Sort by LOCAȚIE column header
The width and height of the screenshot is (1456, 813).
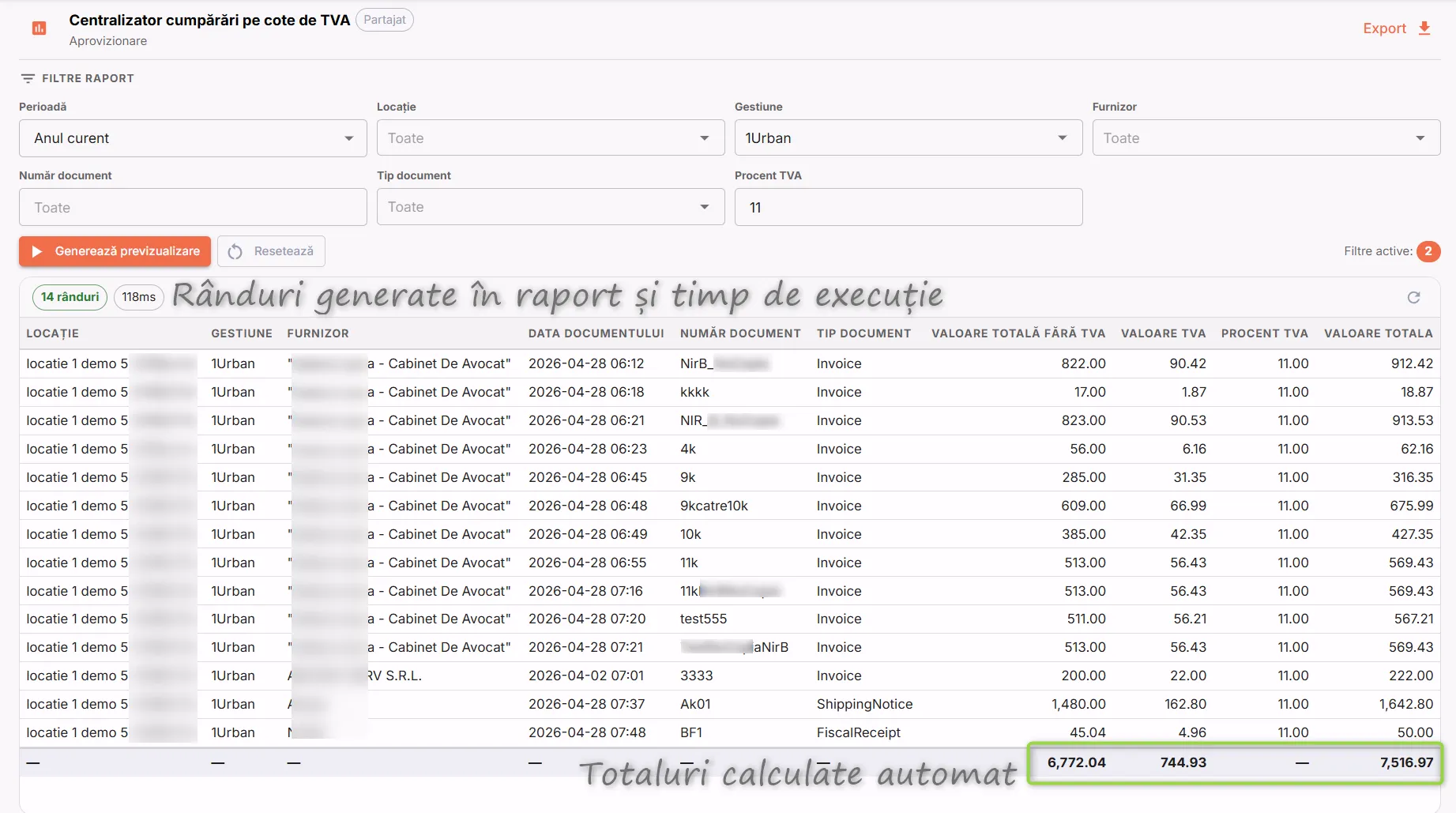pos(53,333)
